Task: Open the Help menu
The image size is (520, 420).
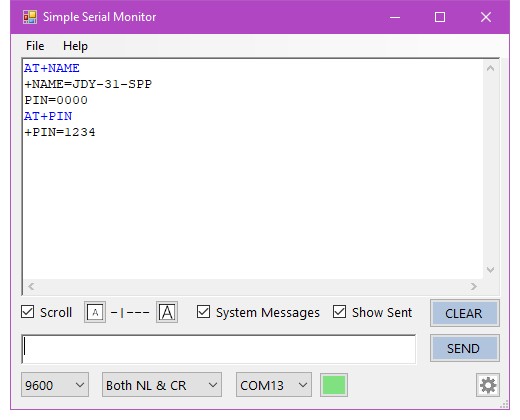Action: [x=75, y=46]
